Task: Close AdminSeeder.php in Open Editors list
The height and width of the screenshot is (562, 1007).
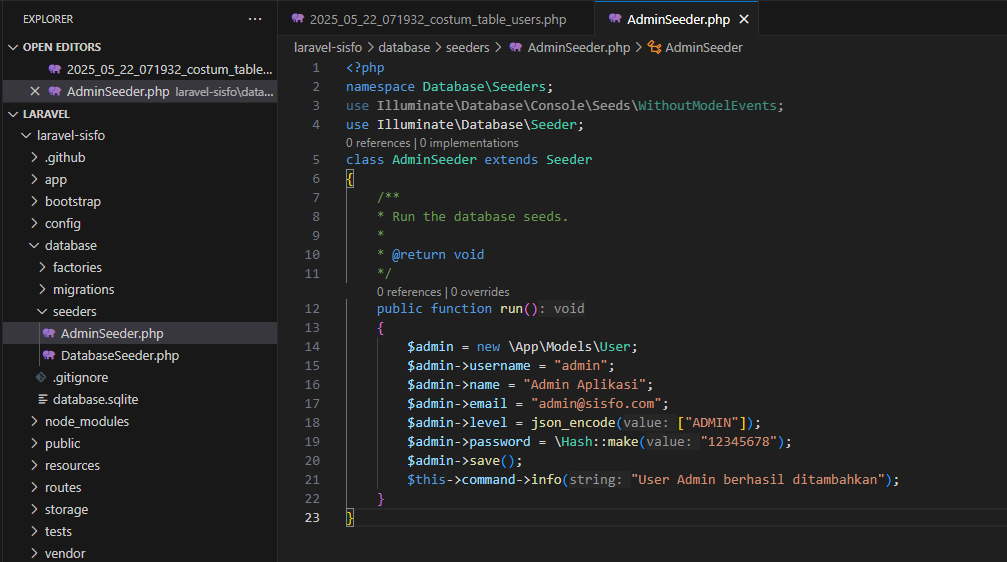Action: 36,91
